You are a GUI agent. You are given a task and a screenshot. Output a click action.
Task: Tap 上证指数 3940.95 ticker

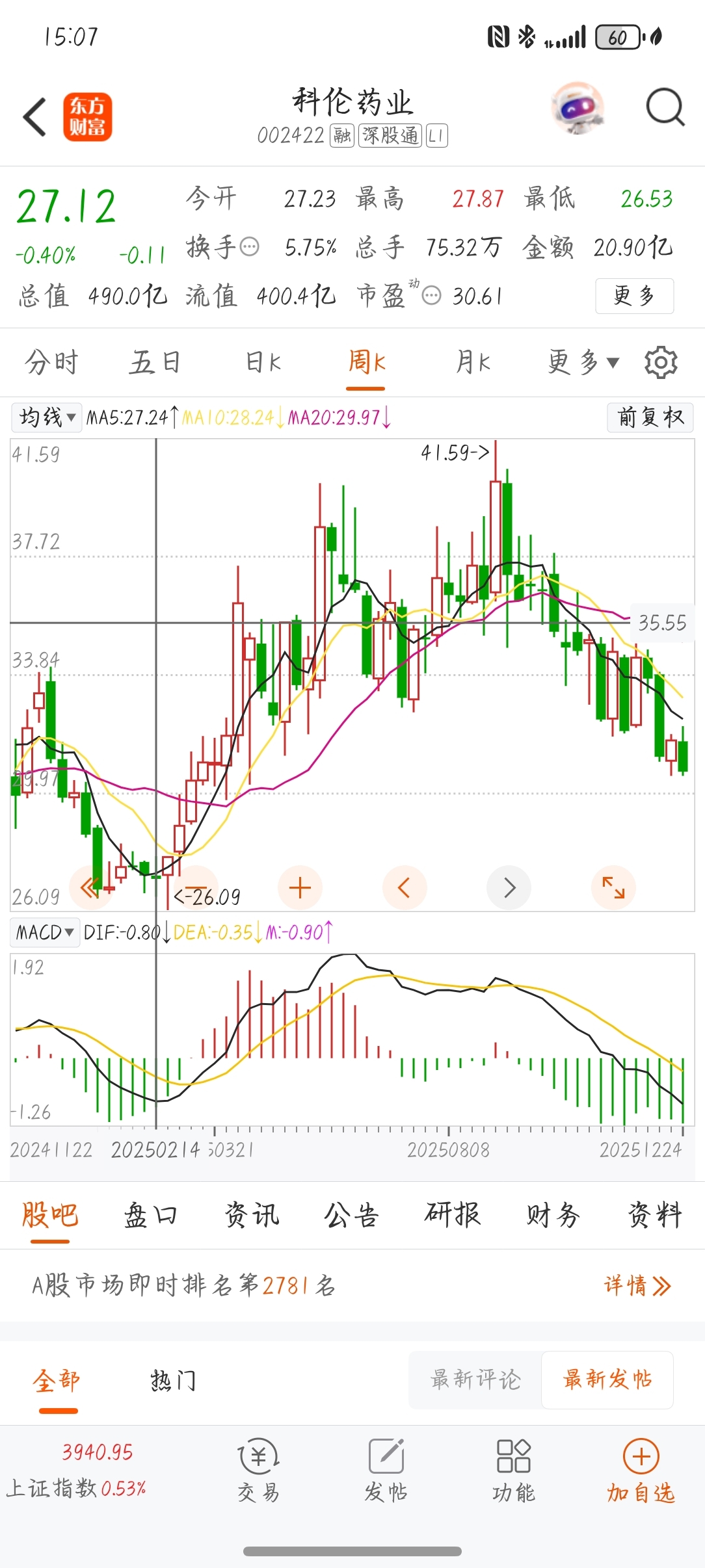(x=77, y=1470)
